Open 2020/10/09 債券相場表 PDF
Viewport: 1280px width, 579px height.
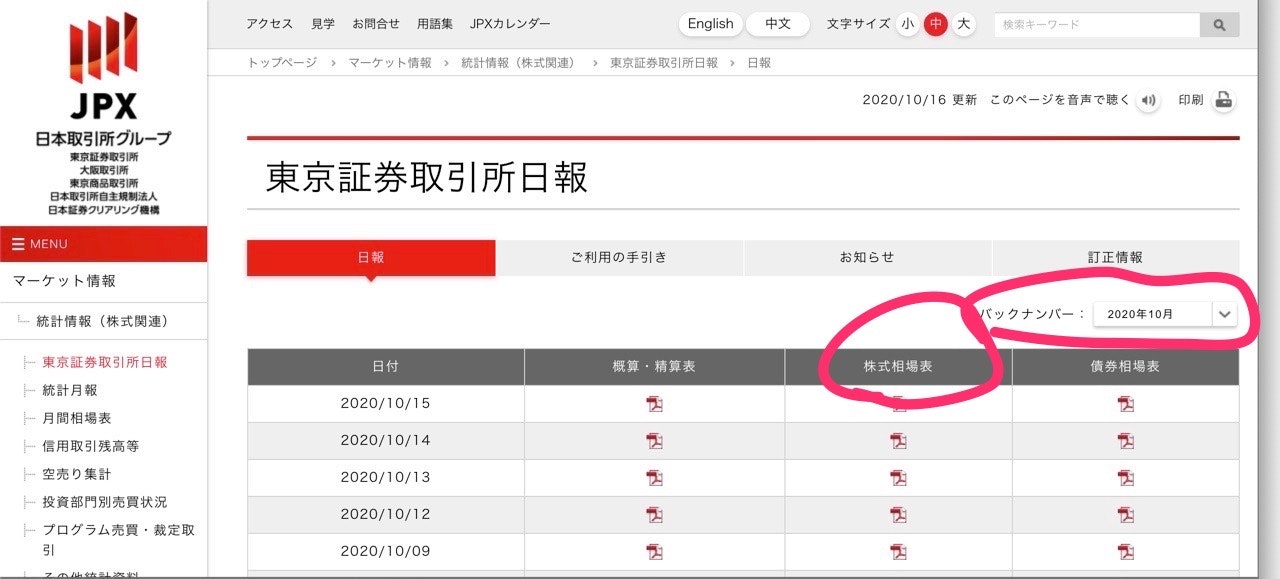coord(1126,552)
